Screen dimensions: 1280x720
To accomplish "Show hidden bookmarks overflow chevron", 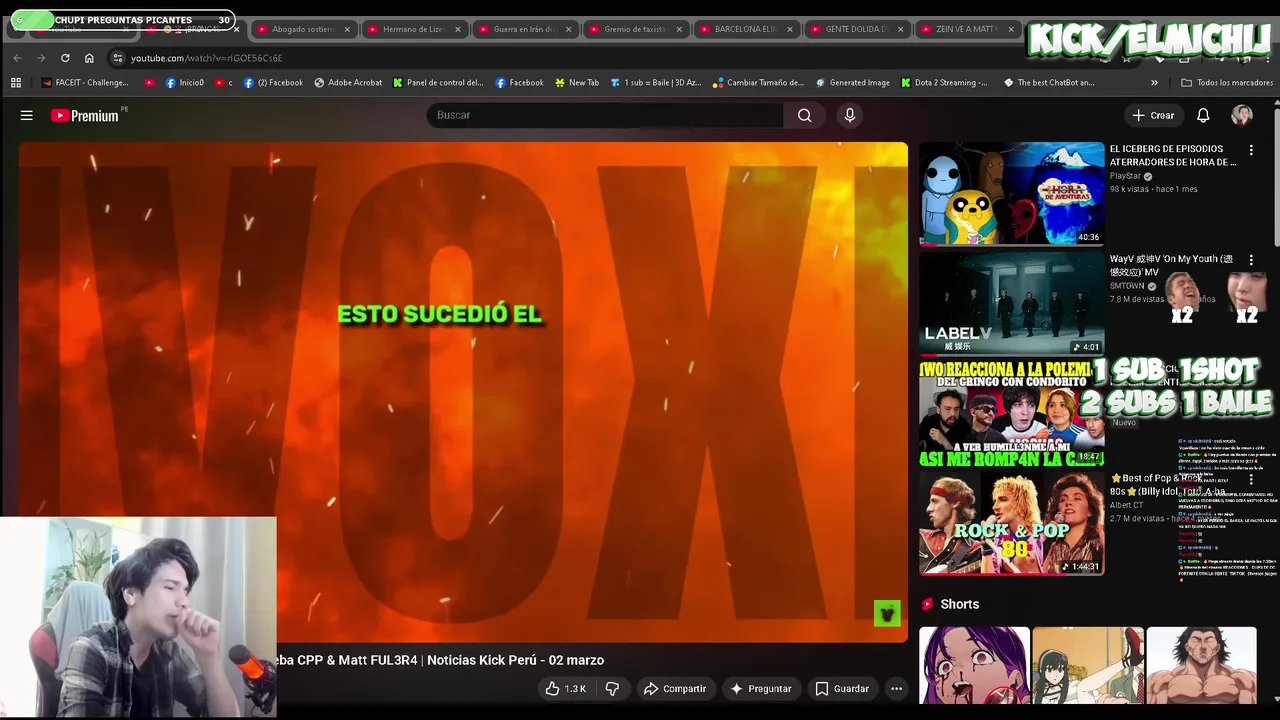I will pyautogui.click(x=1154, y=83).
